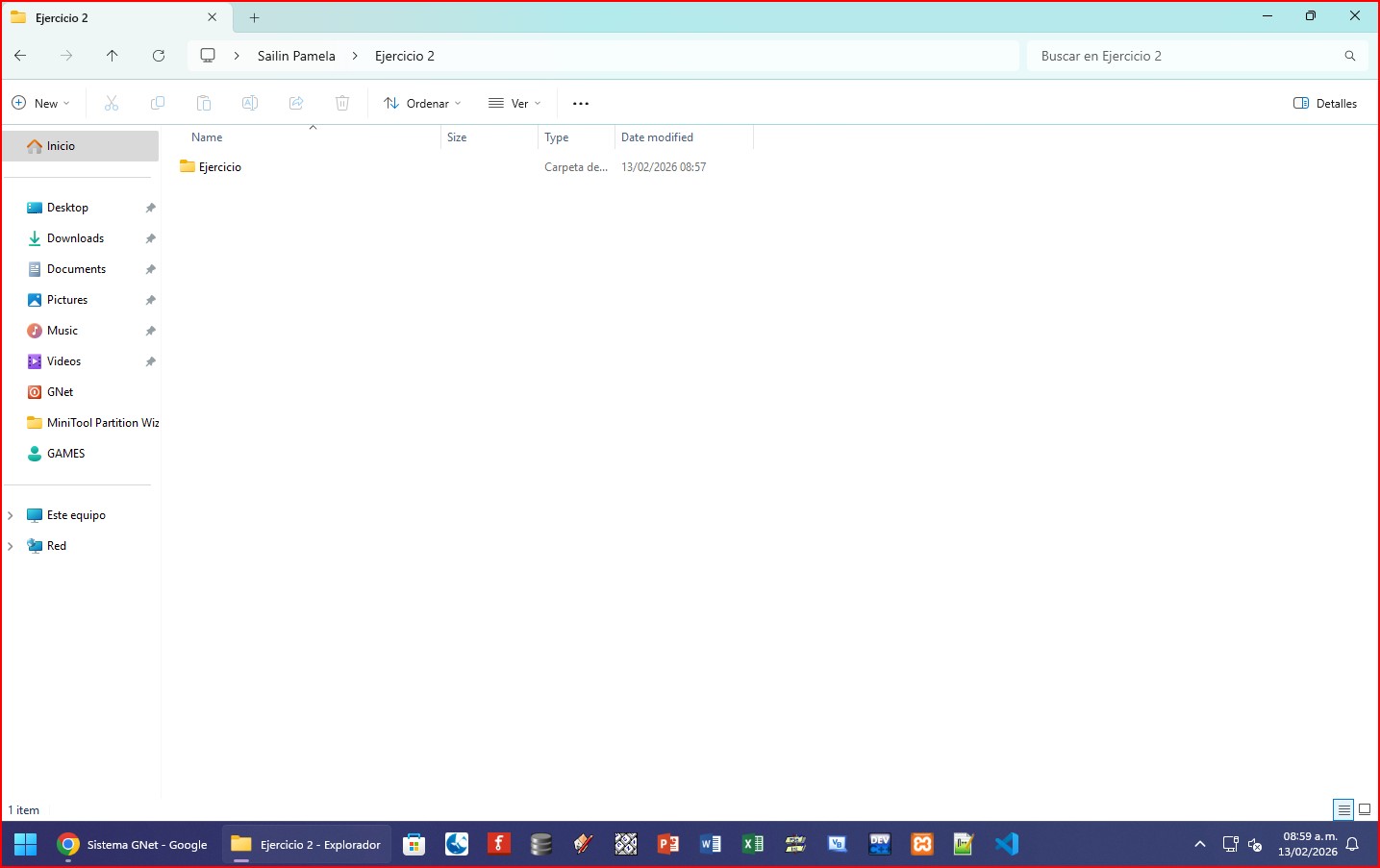The height and width of the screenshot is (868, 1380).
Task: Click the Up directory arrow
Action: tap(113, 56)
